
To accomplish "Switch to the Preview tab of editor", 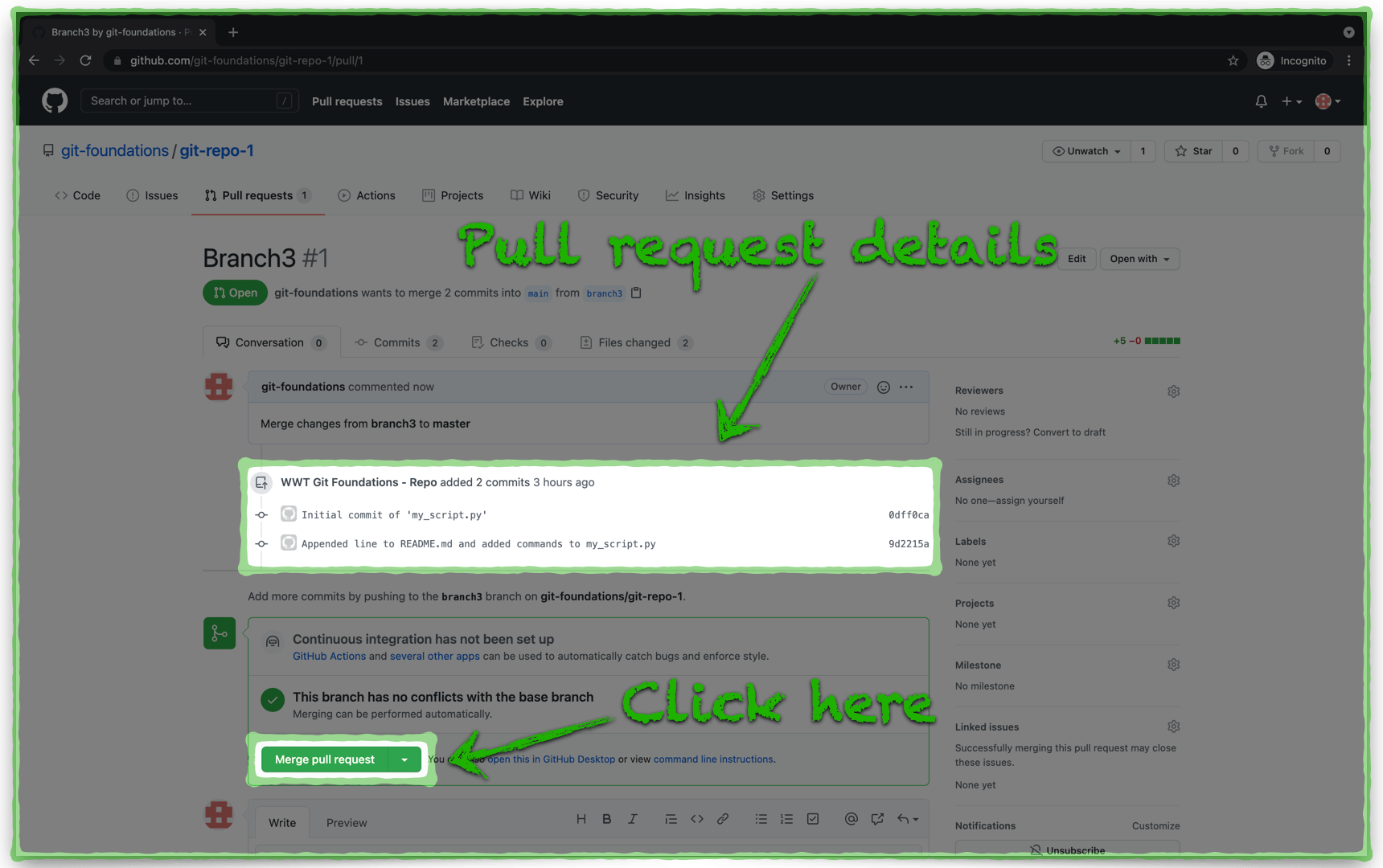I will pyautogui.click(x=347, y=823).
